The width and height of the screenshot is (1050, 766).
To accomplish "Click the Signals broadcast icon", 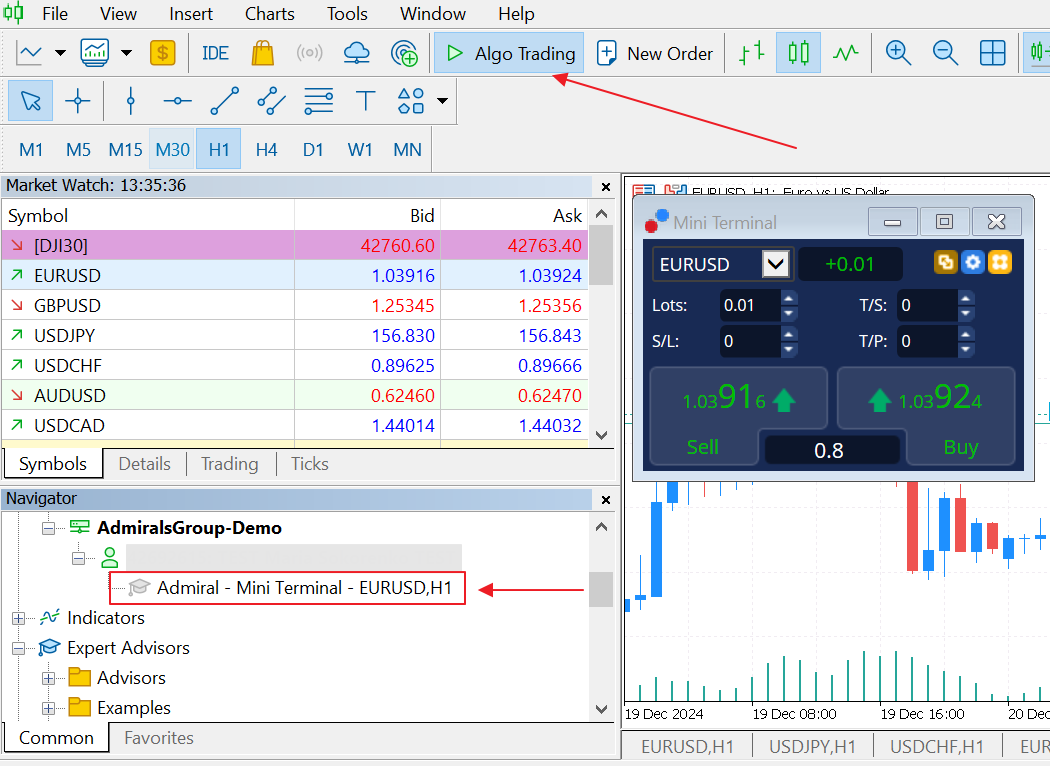I will (x=309, y=53).
